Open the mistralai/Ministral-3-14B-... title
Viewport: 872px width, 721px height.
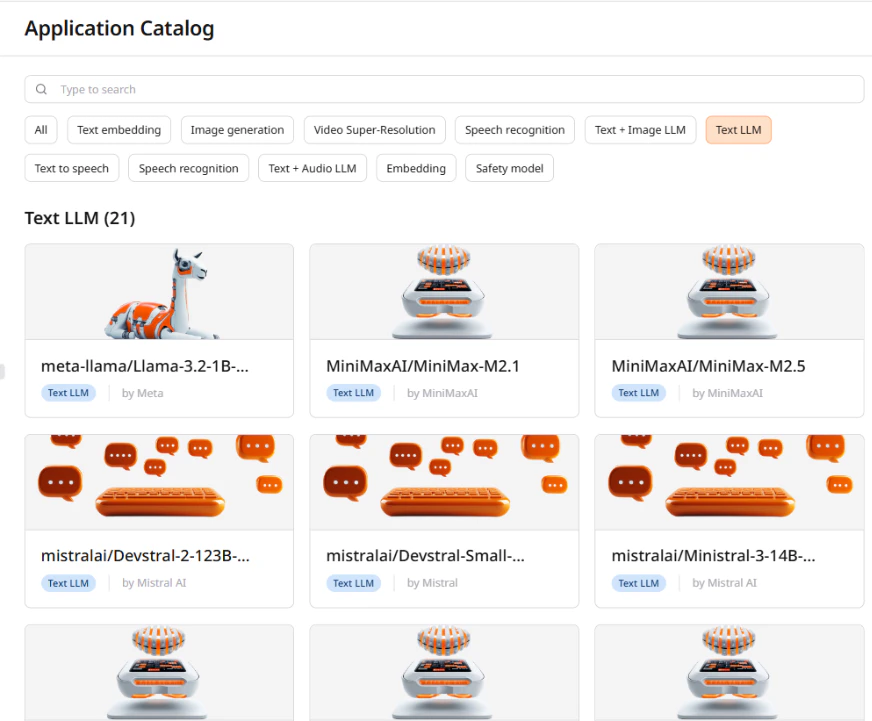tap(713, 556)
